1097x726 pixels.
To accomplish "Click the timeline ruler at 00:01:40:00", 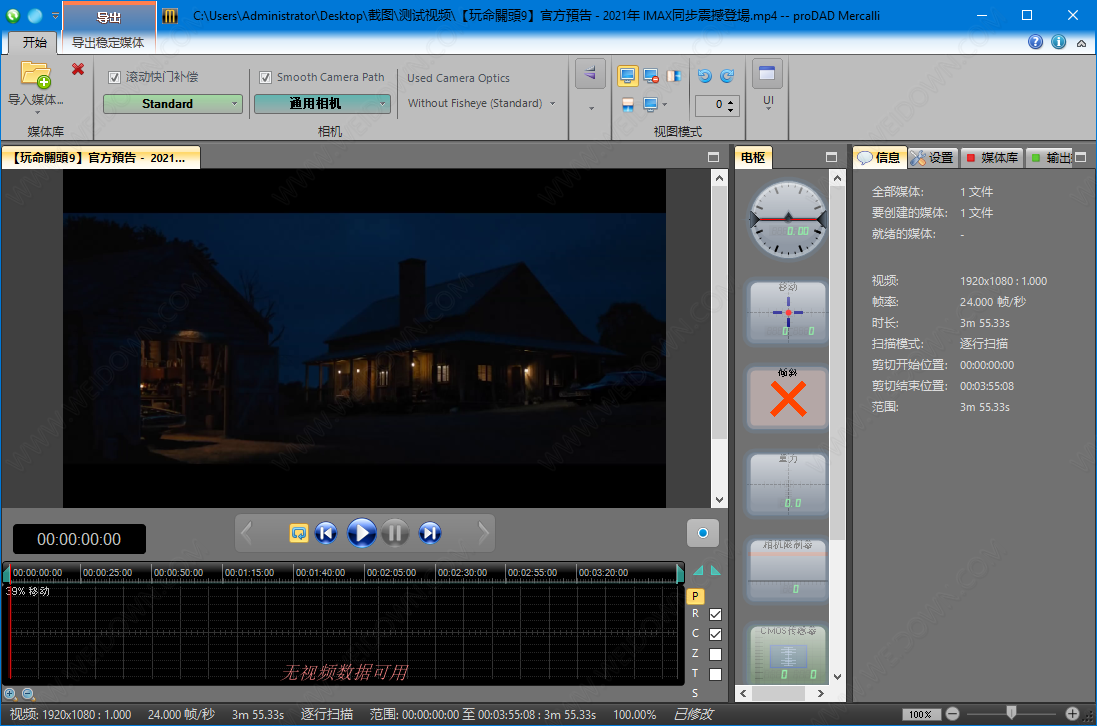I will click(320, 573).
